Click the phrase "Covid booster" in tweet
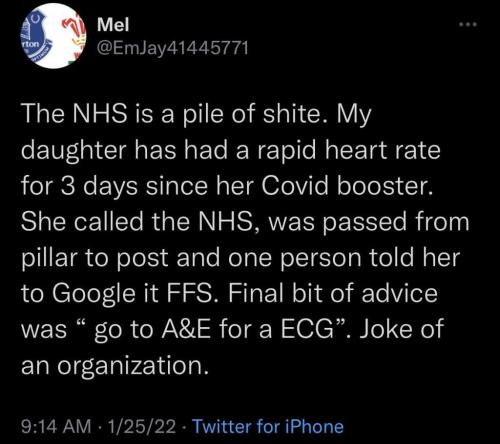This screenshot has height=444, width=500. tap(345, 186)
